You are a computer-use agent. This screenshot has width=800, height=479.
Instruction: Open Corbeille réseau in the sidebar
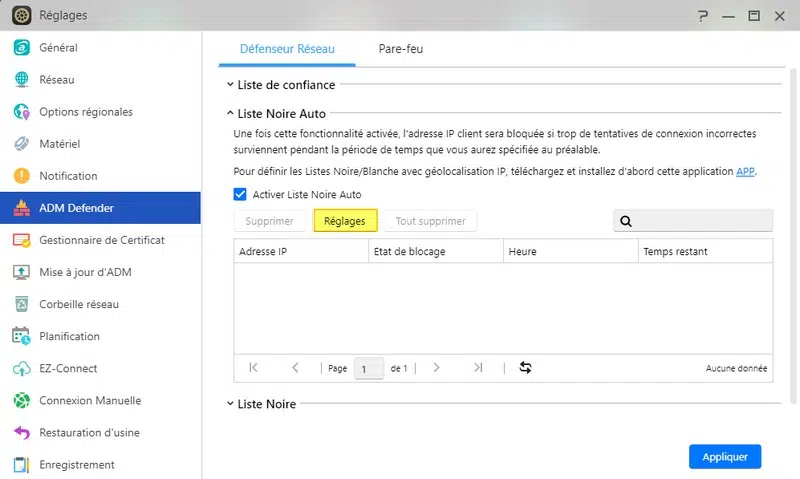pyautogui.click(x=101, y=304)
